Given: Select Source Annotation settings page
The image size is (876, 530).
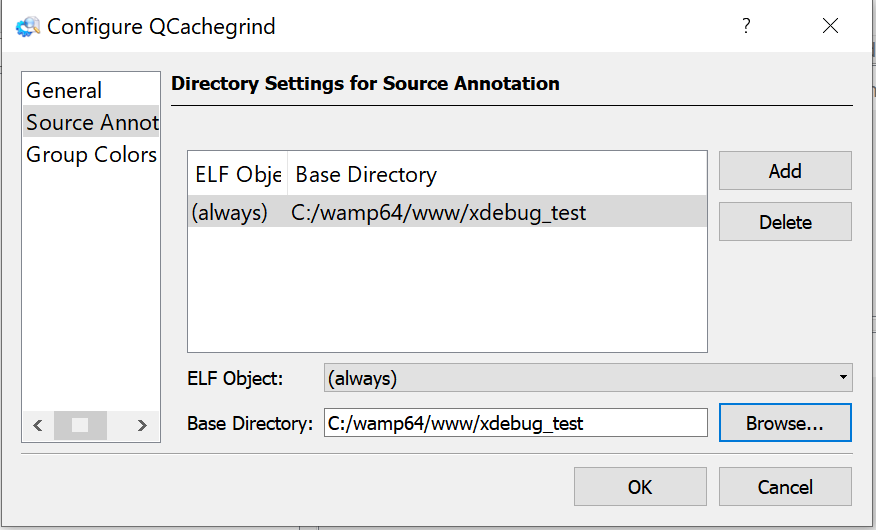Looking at the screenshot, I should coord(91,123).
